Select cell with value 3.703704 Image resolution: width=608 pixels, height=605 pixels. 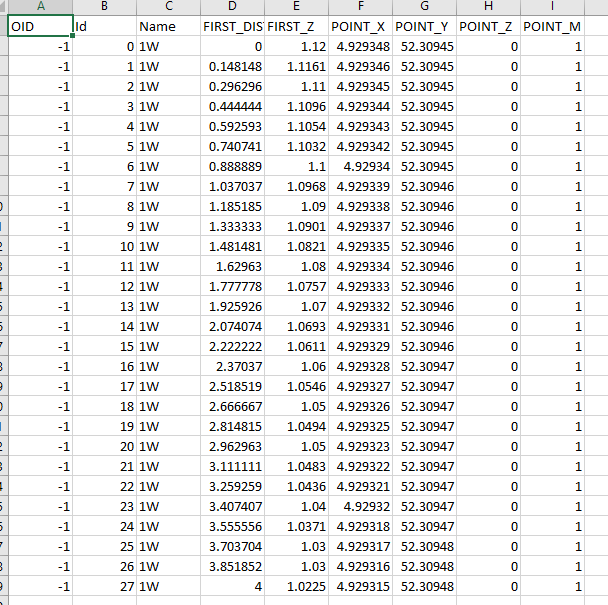click(x=232, y=546)
